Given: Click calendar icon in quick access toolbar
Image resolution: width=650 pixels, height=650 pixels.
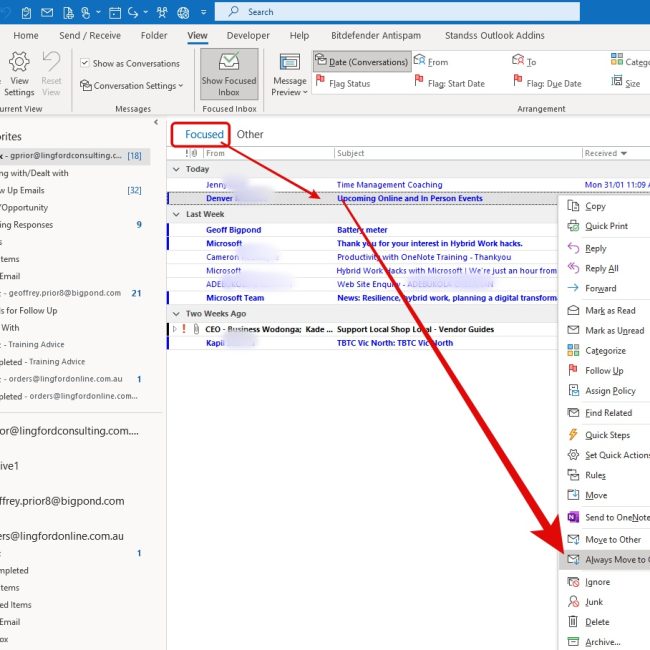Looking at the screenshot, I should coord(114,13).
